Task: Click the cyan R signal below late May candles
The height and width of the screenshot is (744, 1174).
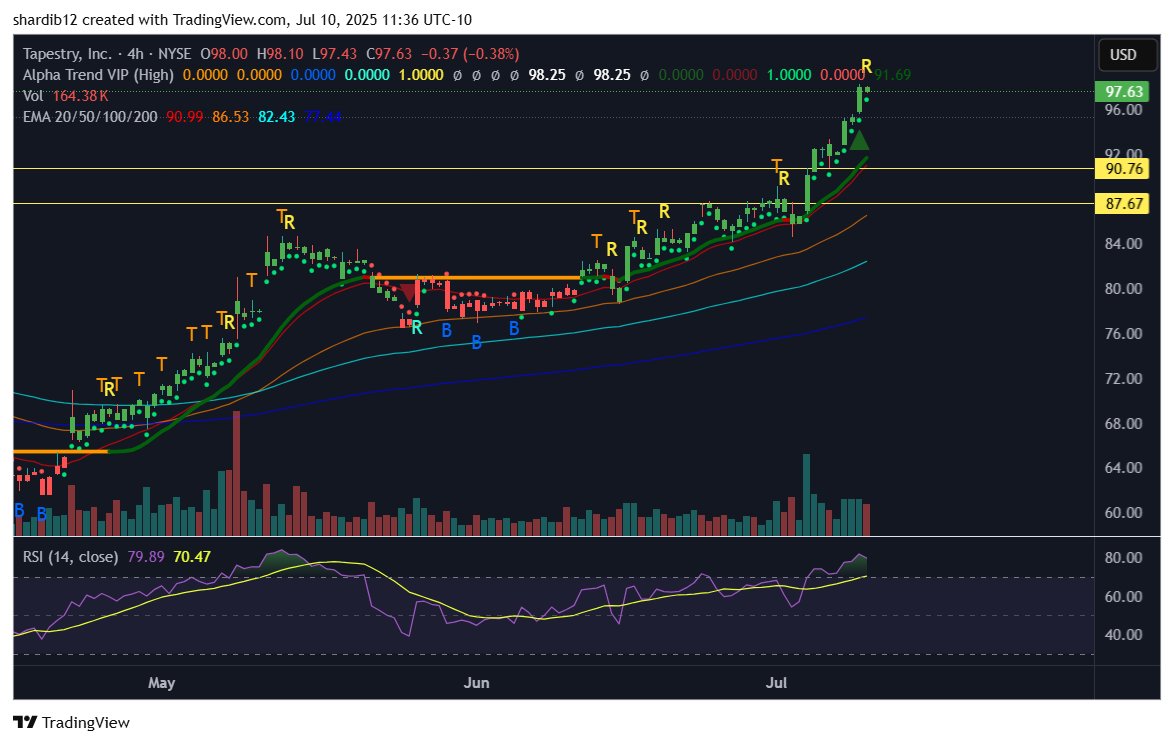Action: (417, 327)
